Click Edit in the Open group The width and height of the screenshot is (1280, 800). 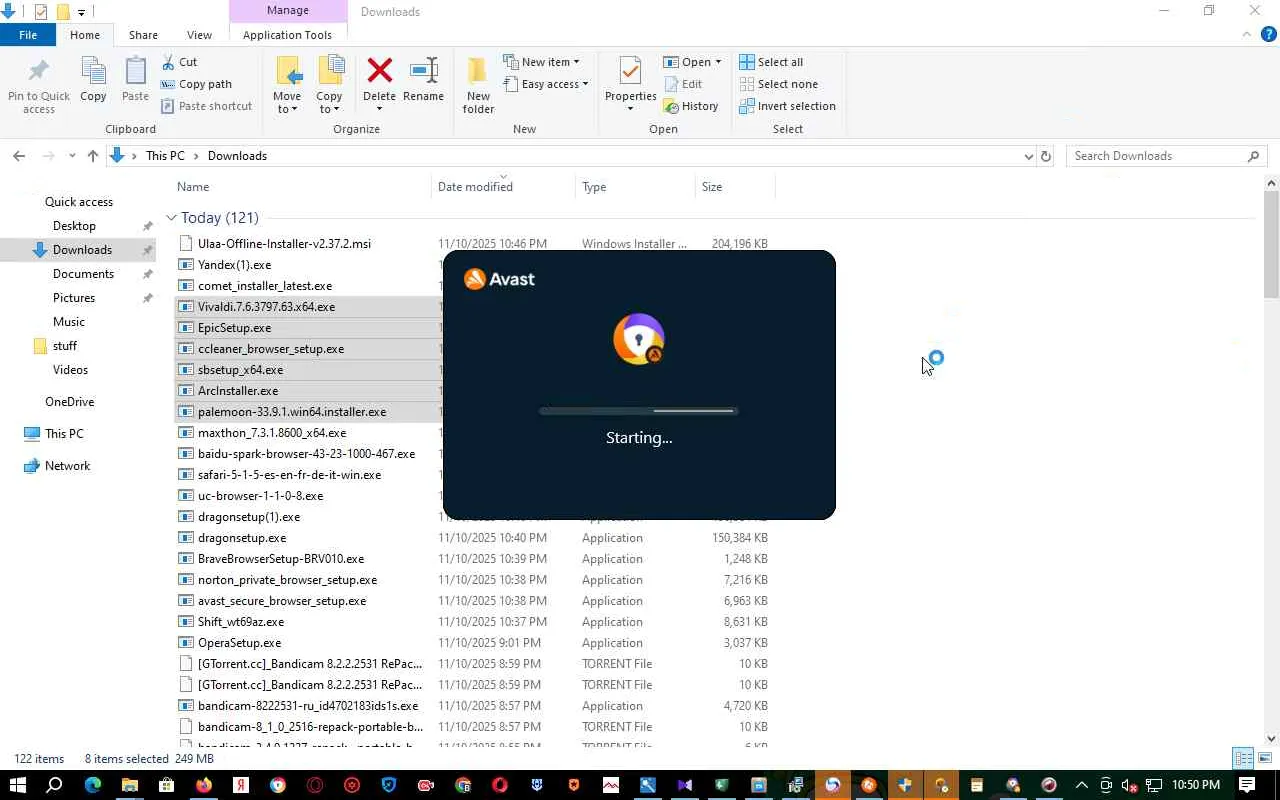click(x=682, y=84)
